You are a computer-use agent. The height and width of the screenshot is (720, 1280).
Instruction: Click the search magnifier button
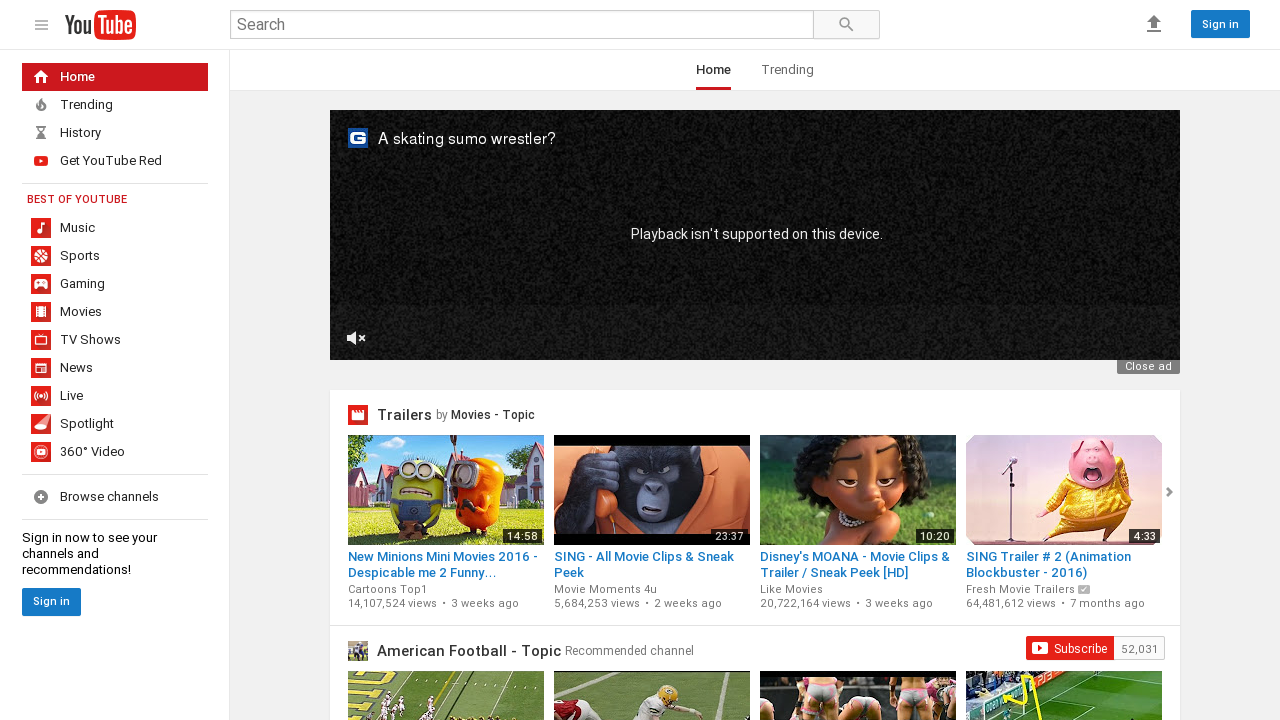tap(846, 25)
